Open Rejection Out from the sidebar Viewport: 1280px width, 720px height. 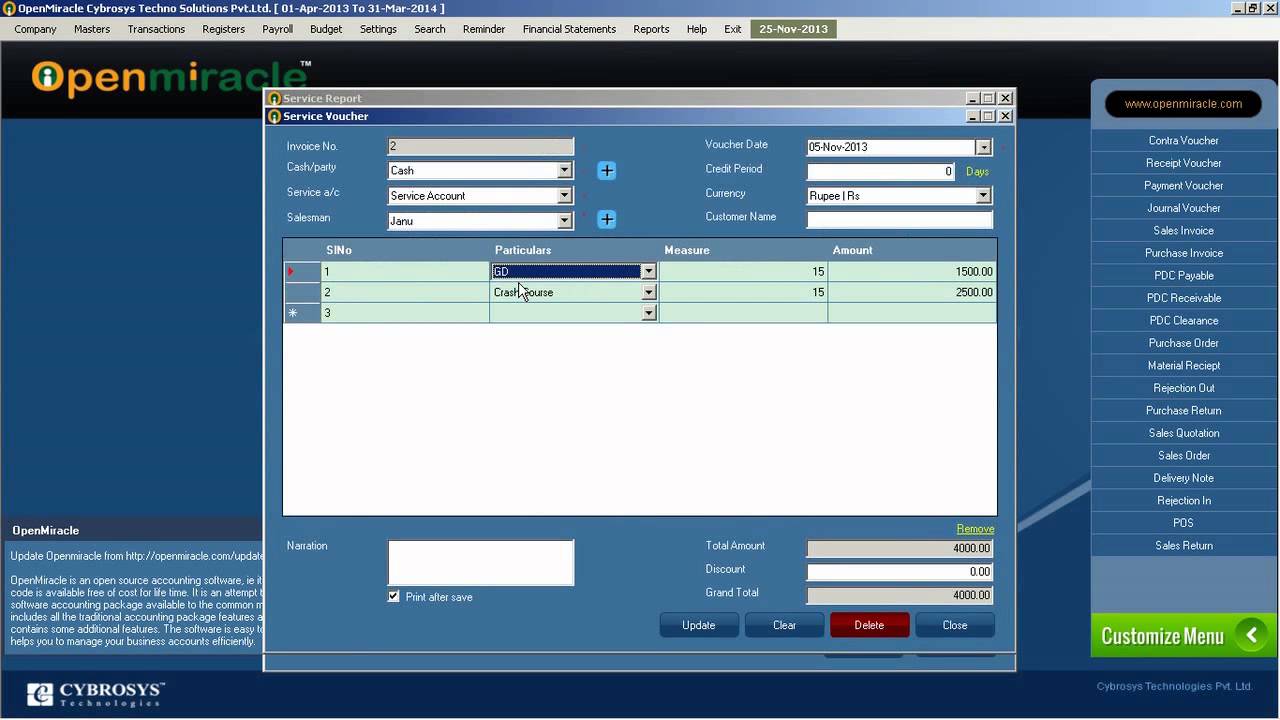[1184, 388]
